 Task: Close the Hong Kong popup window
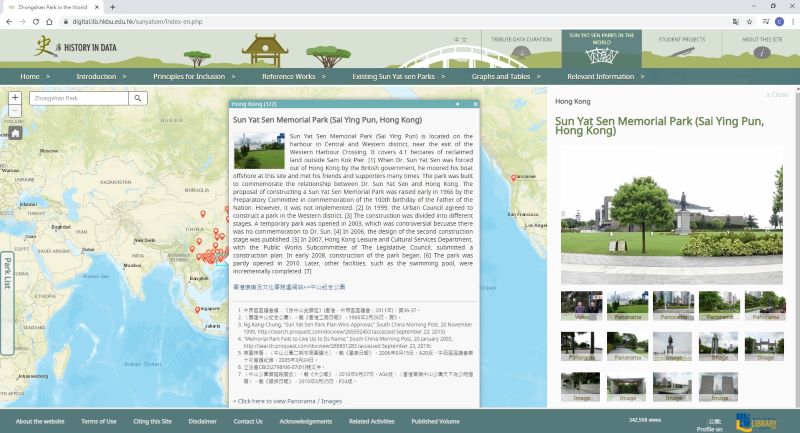coord(476,104)
